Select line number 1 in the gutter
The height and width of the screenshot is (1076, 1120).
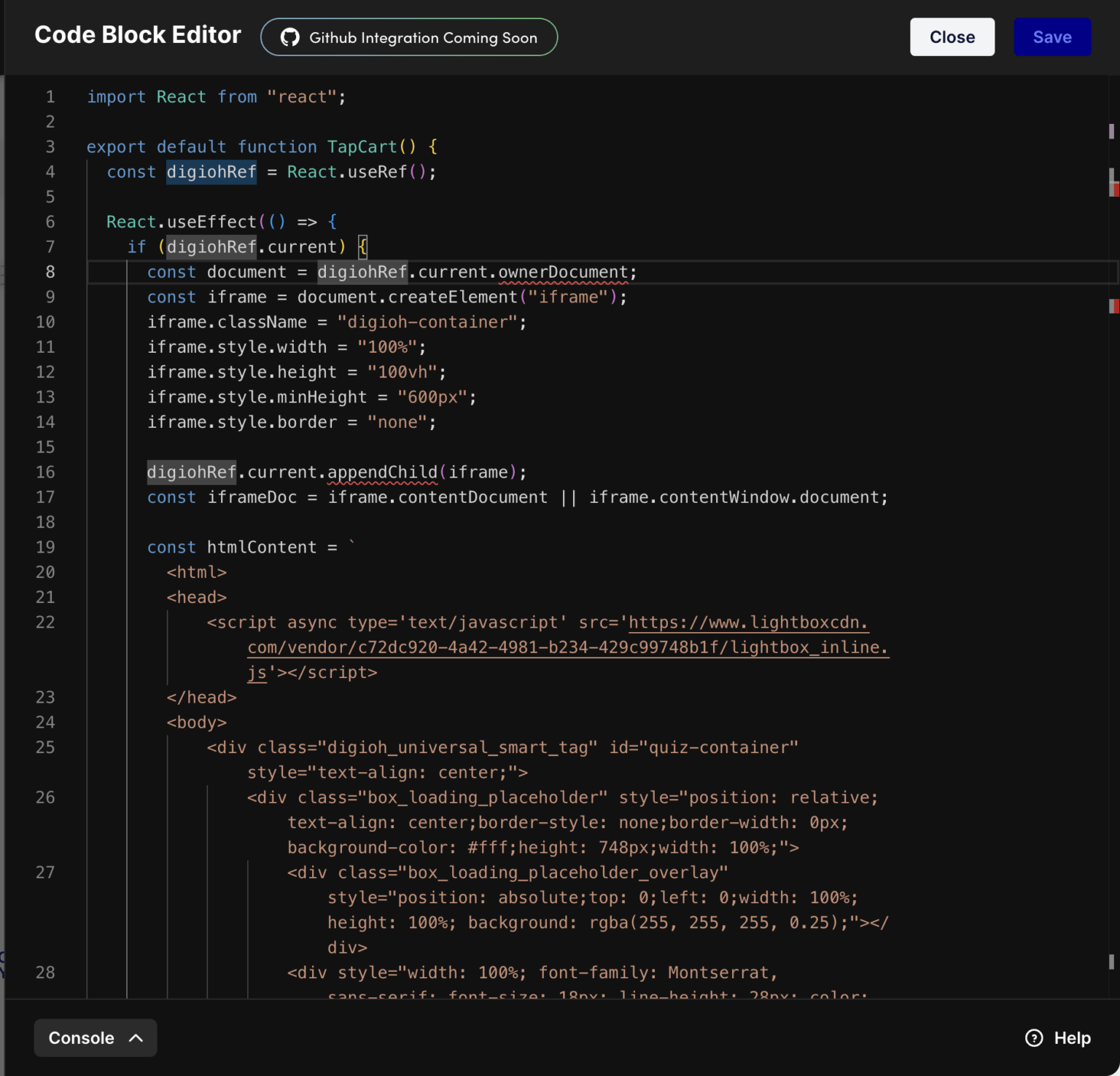click(50, 97)
